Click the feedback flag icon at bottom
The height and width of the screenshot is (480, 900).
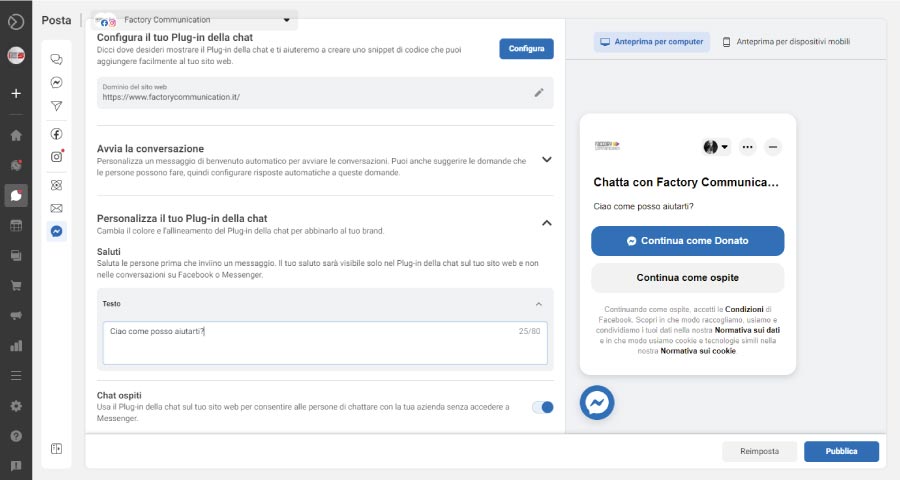[16, 466]
